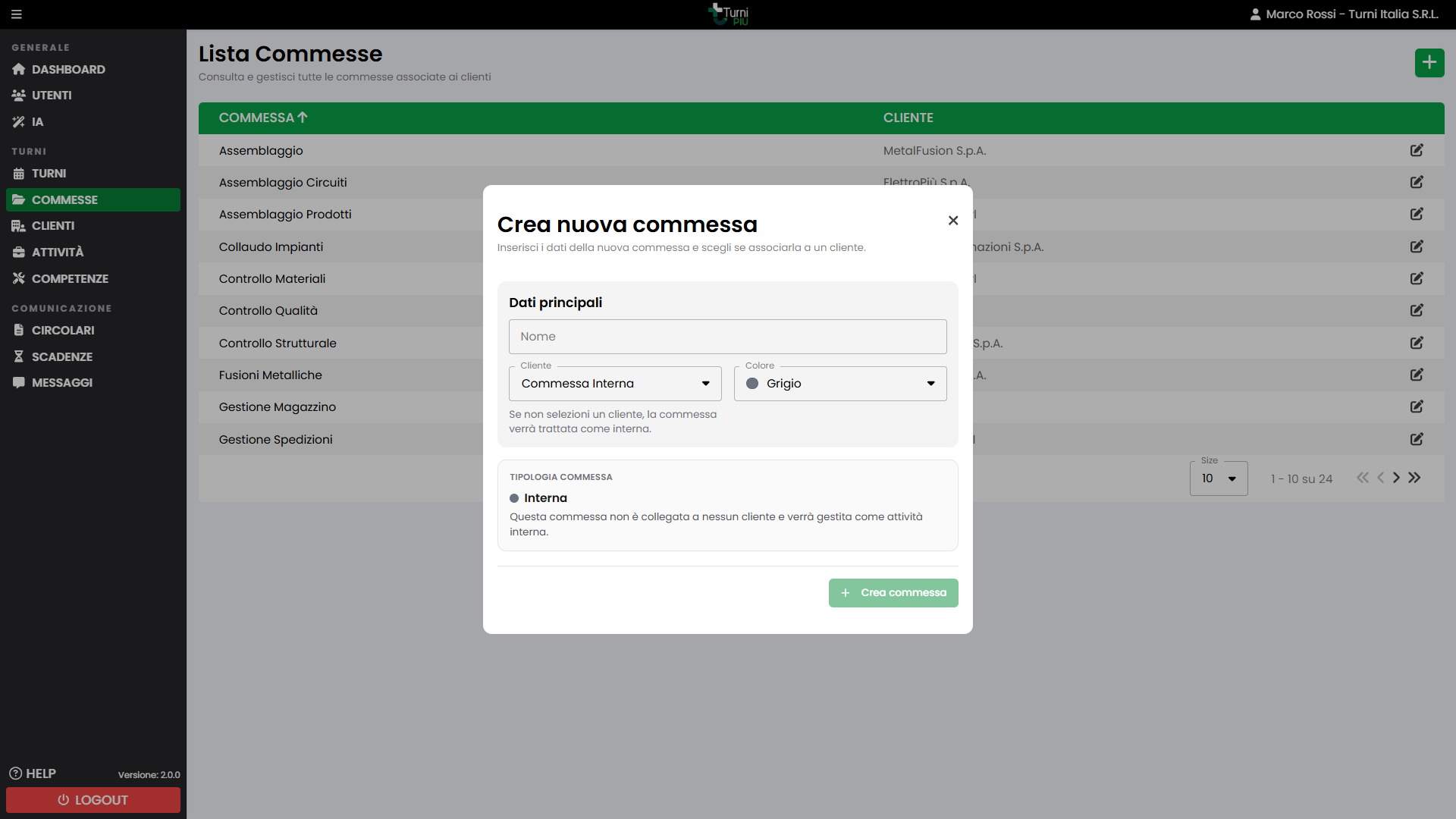Click the grey Grigio color swatch
1456x819 pixels.
[752, 384]
